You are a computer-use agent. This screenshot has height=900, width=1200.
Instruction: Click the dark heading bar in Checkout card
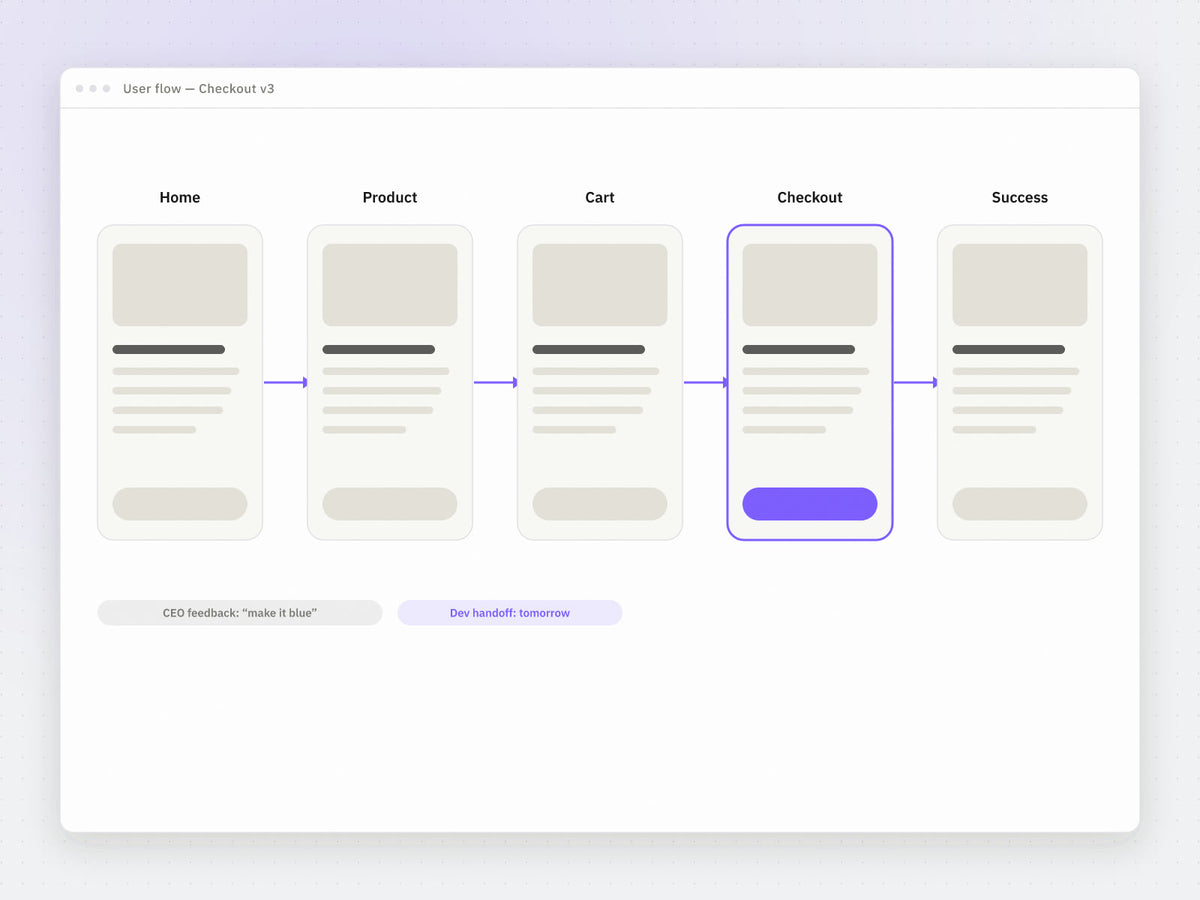coord(799,350)
